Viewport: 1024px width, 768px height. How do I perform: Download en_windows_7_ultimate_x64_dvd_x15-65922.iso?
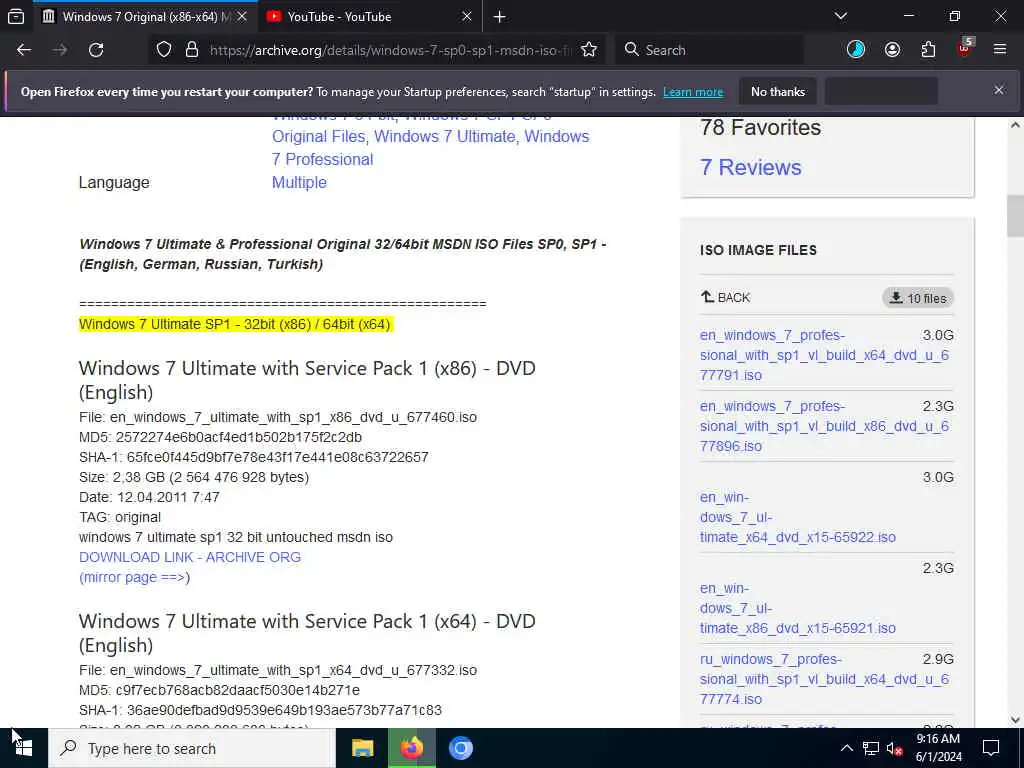pyautogui.click(x=797, y=517)
